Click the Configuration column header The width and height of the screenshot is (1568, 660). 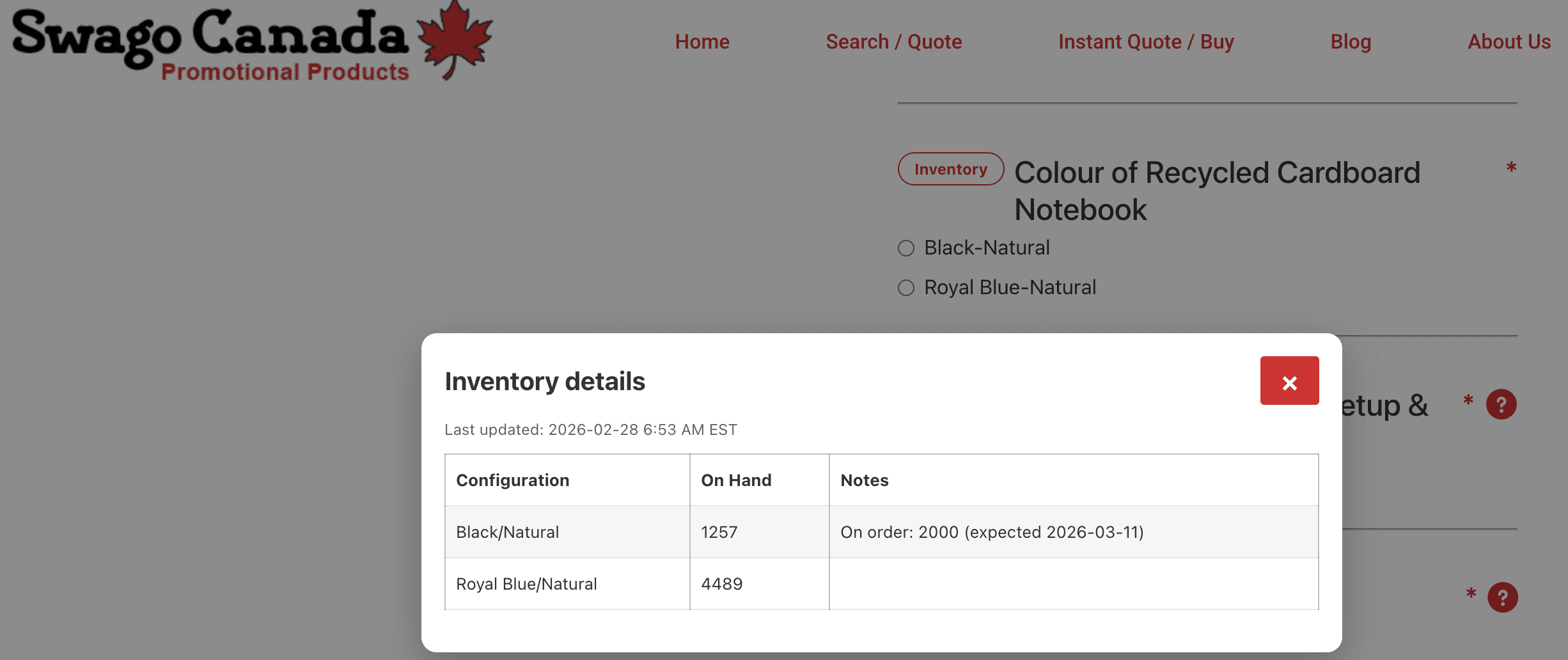(x=512, y=480)
